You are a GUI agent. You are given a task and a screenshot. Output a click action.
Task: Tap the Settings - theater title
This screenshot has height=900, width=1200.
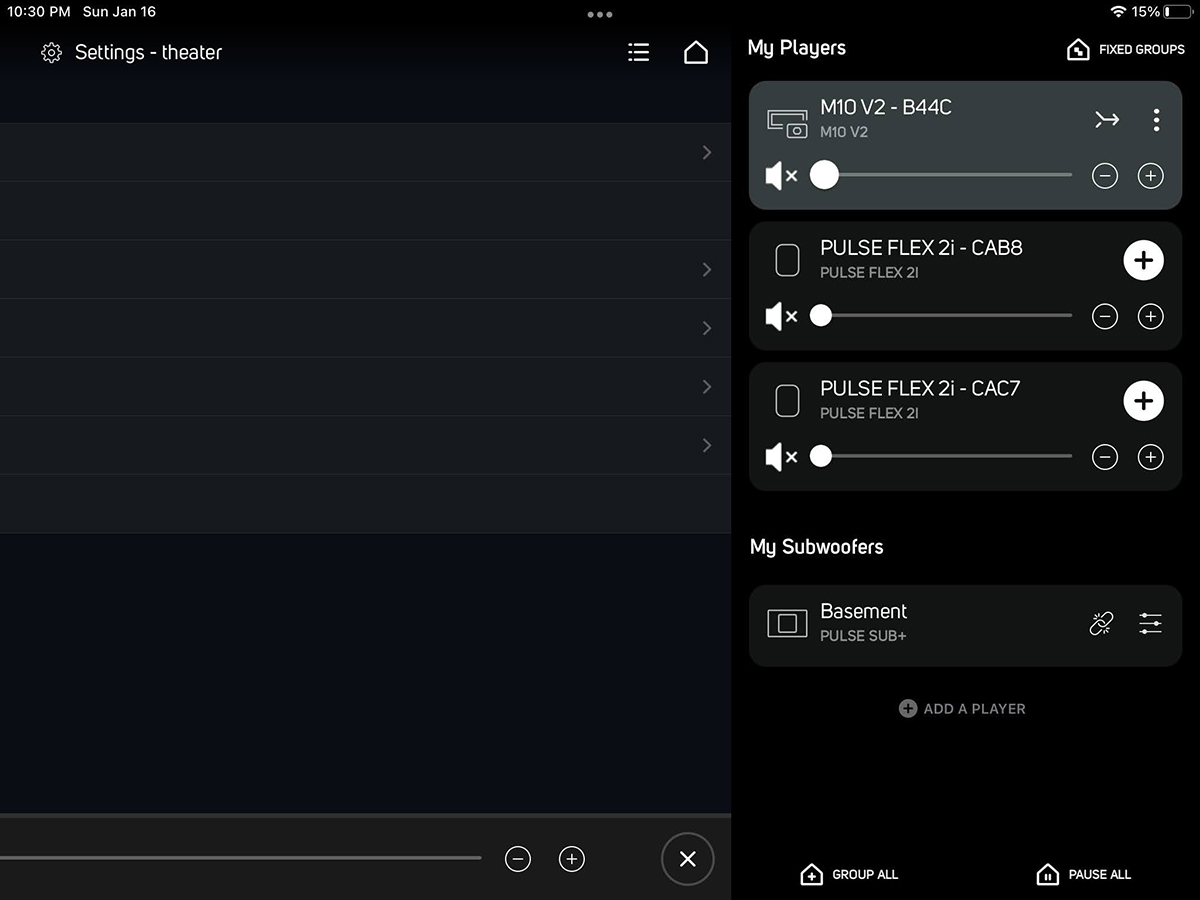point(148,53)
